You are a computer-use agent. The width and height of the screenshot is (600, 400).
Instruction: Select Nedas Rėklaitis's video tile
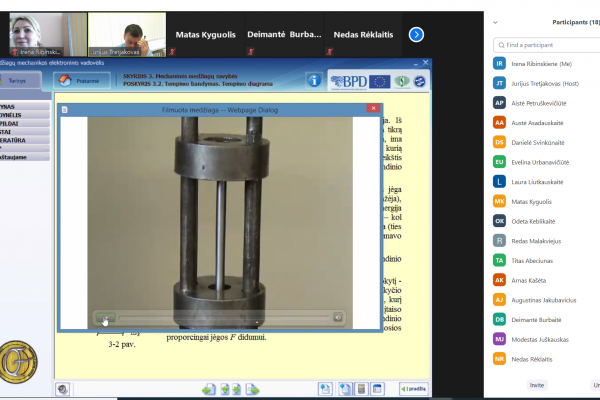coord(363,34)
